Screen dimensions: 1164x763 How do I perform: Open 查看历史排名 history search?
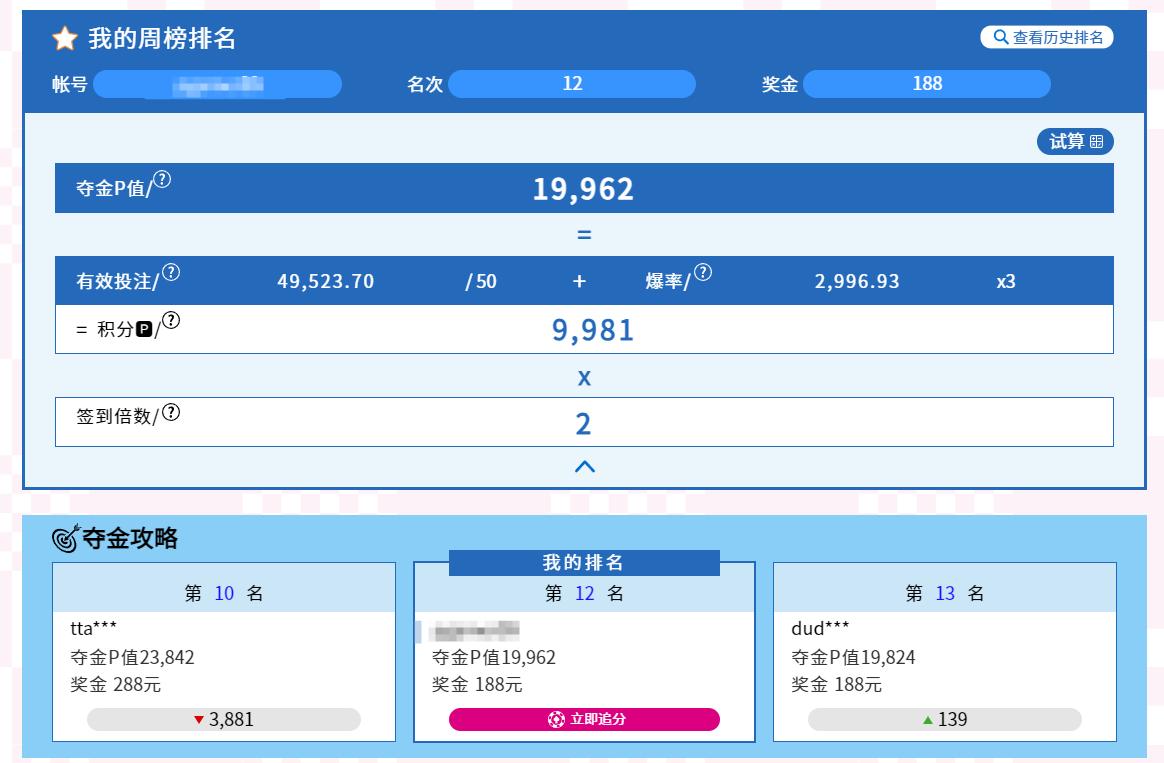[1047, 38]
